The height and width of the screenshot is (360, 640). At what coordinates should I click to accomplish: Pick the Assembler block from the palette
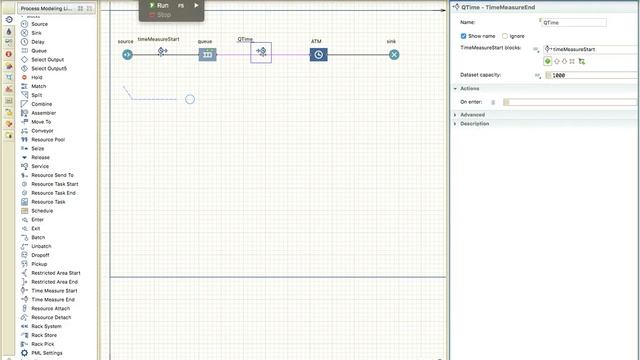tap(38, 113)
